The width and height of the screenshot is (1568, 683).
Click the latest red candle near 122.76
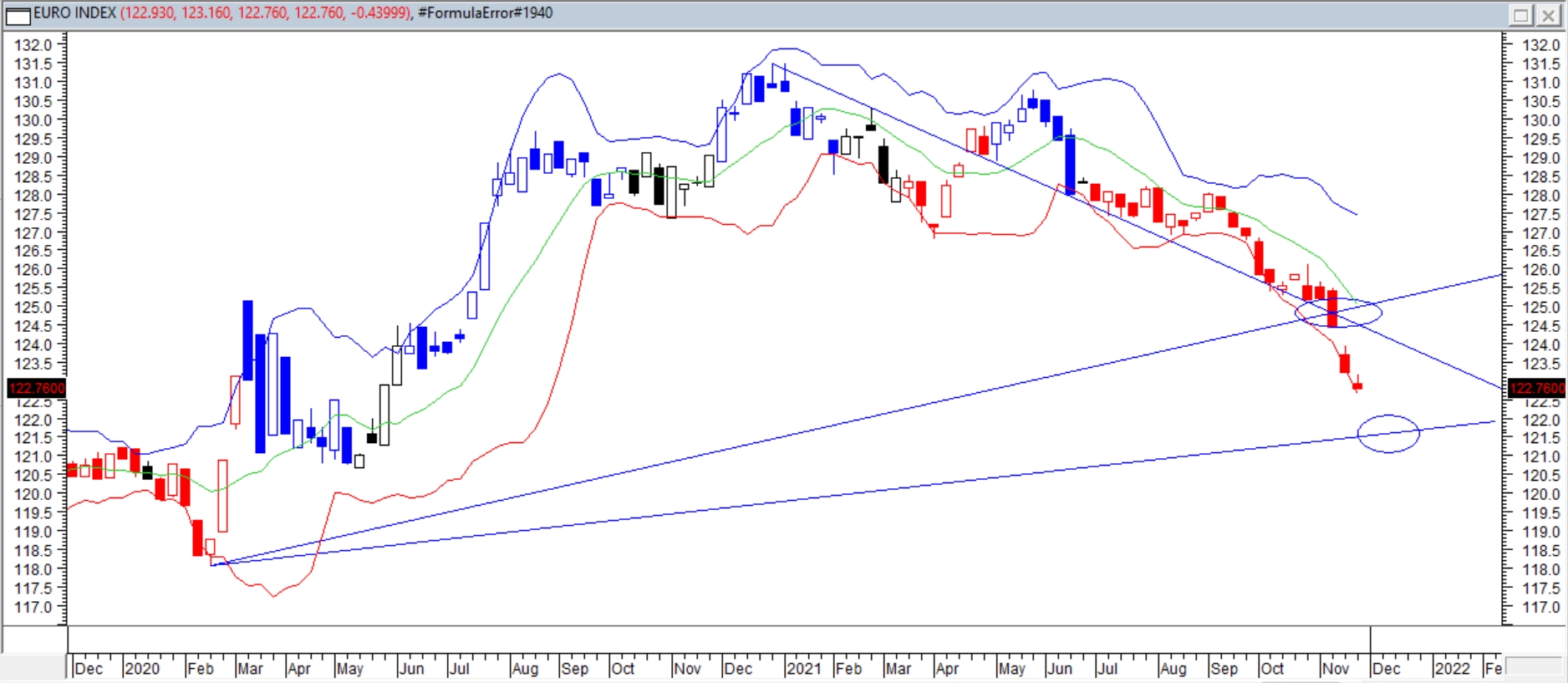tap(1357, 385)
